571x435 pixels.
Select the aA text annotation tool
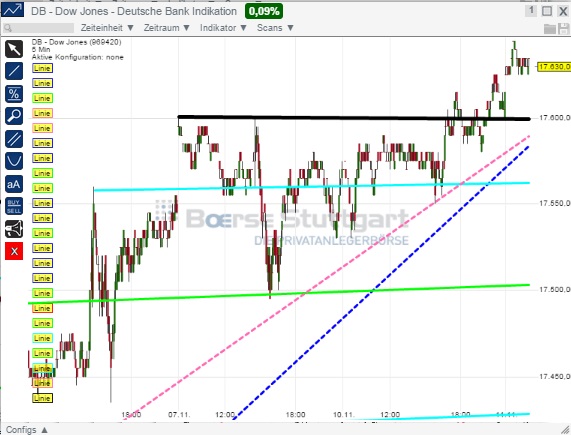(x=14, y=184)
